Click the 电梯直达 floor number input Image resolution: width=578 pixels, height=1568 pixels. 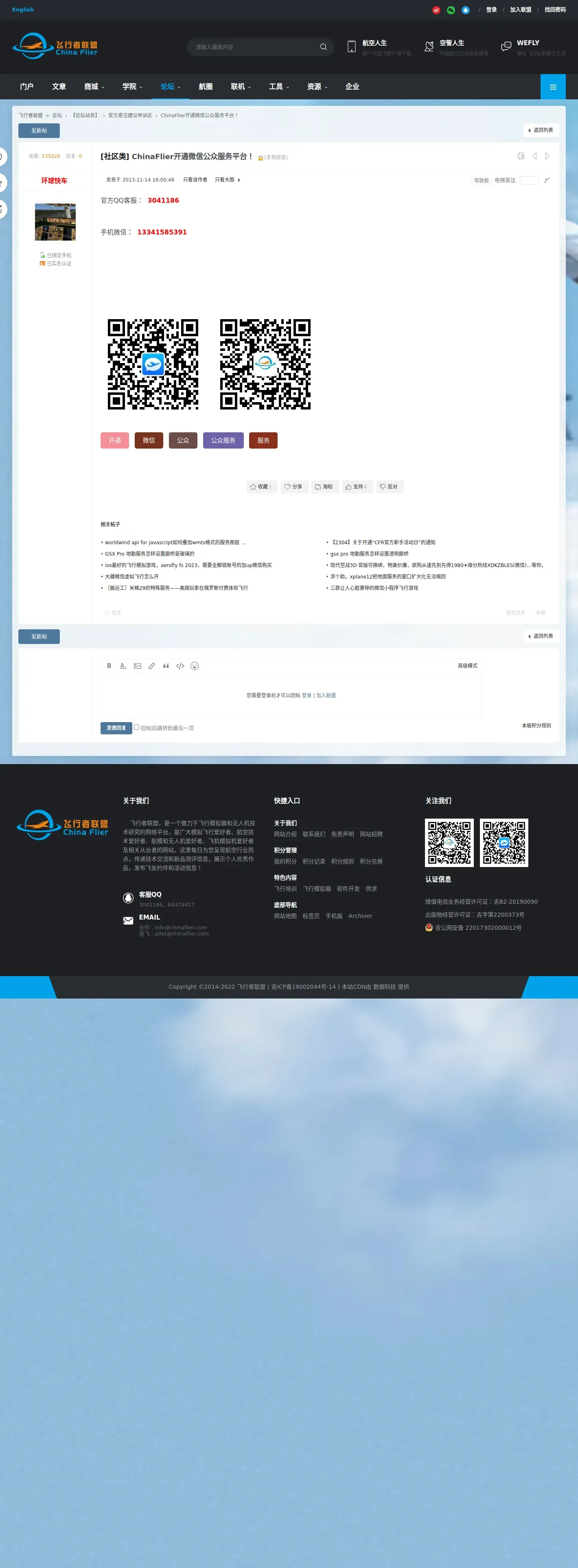[529, 180]
